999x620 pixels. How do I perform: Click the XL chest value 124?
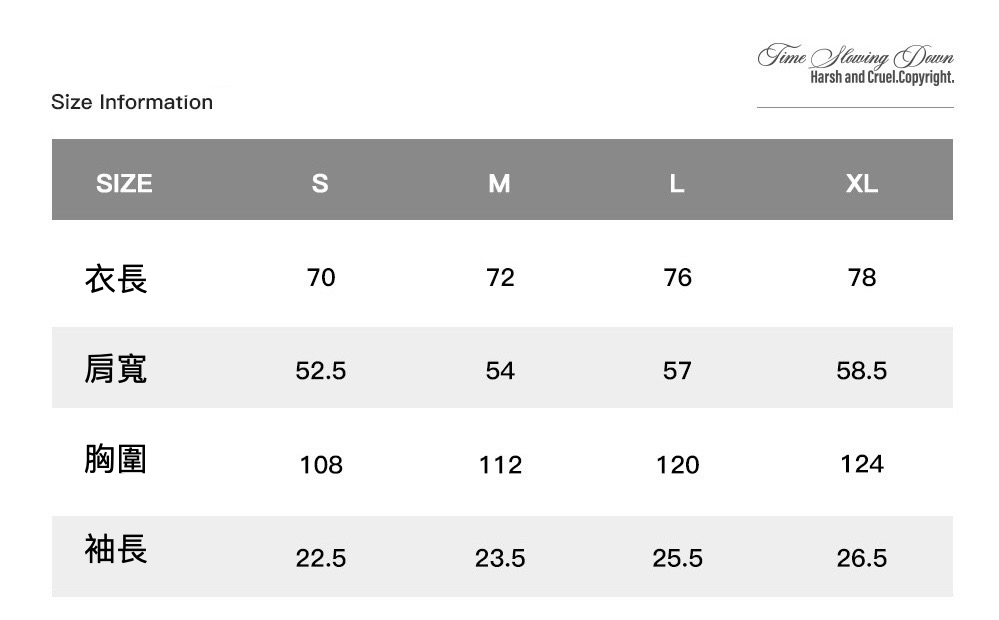pos(862,464)
